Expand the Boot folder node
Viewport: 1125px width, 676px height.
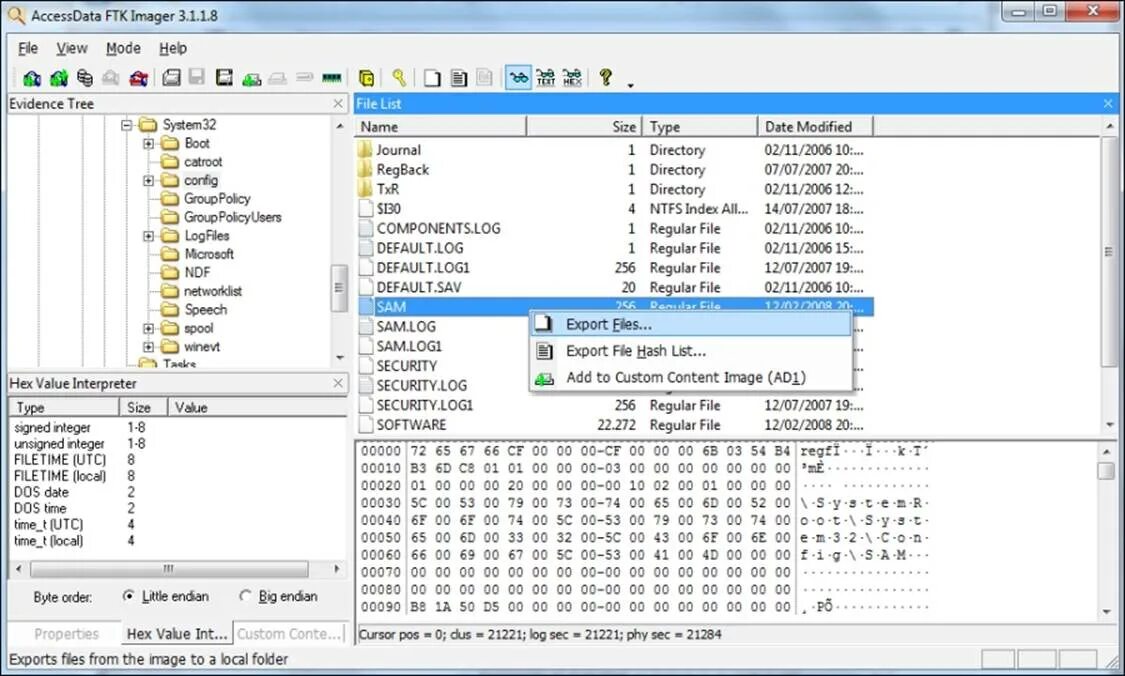point(149,144)
